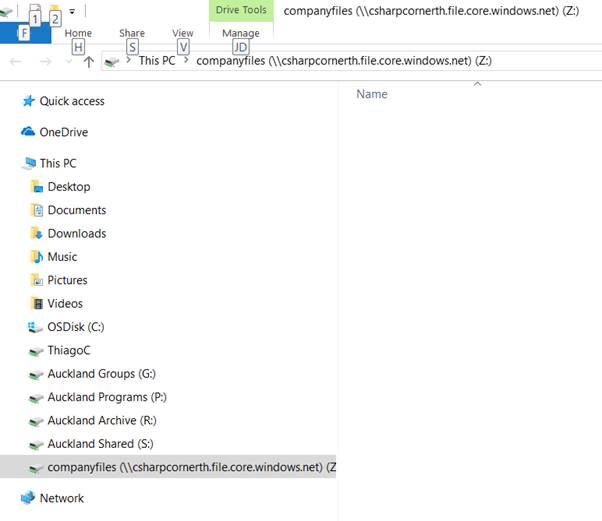This screenshot has width=602, height=521.
Task: Open Videos in the sidebar
Action: point(65,304)
